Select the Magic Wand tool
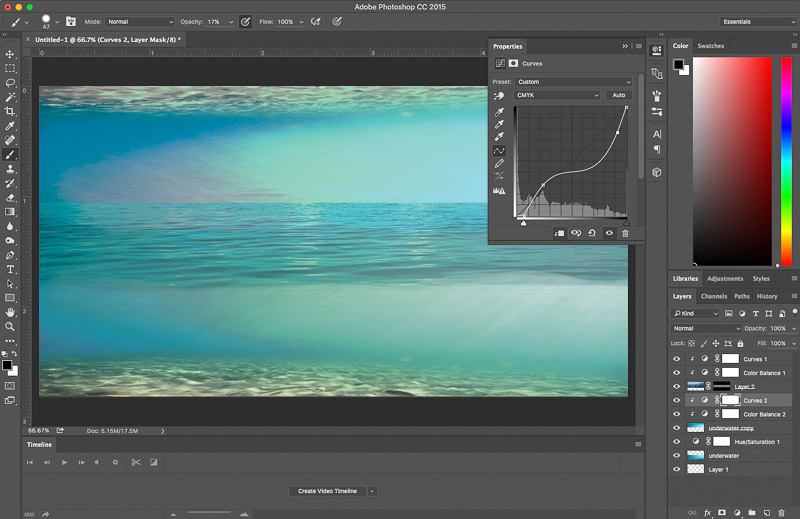The height and width of the screenshot is (519, 800). pyautogui.click(x=10, y=97)
